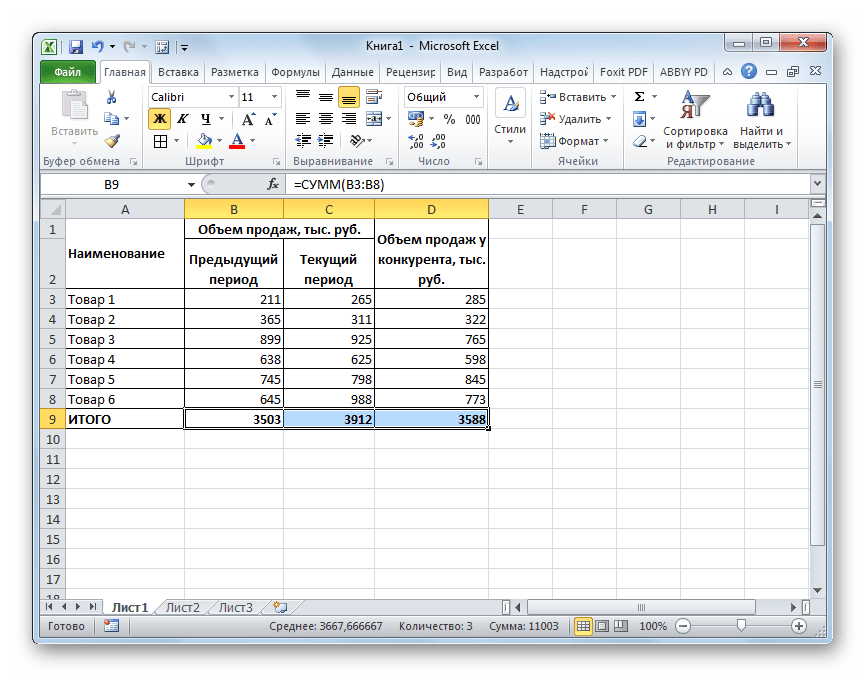
Task: Expand the formula bar
Action: (x=817, y=184)
